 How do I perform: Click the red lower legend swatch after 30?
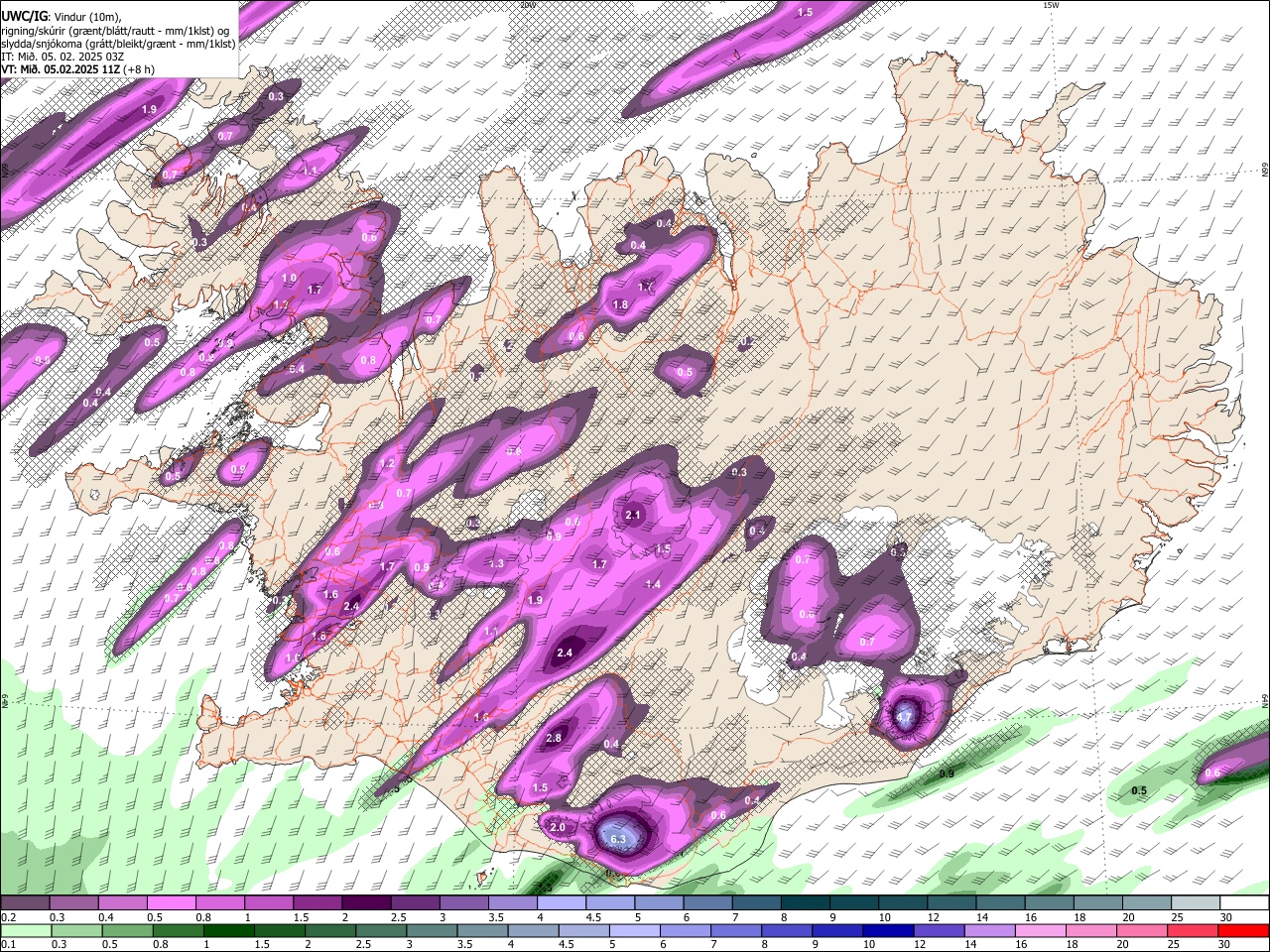(x=1244, y=930)
